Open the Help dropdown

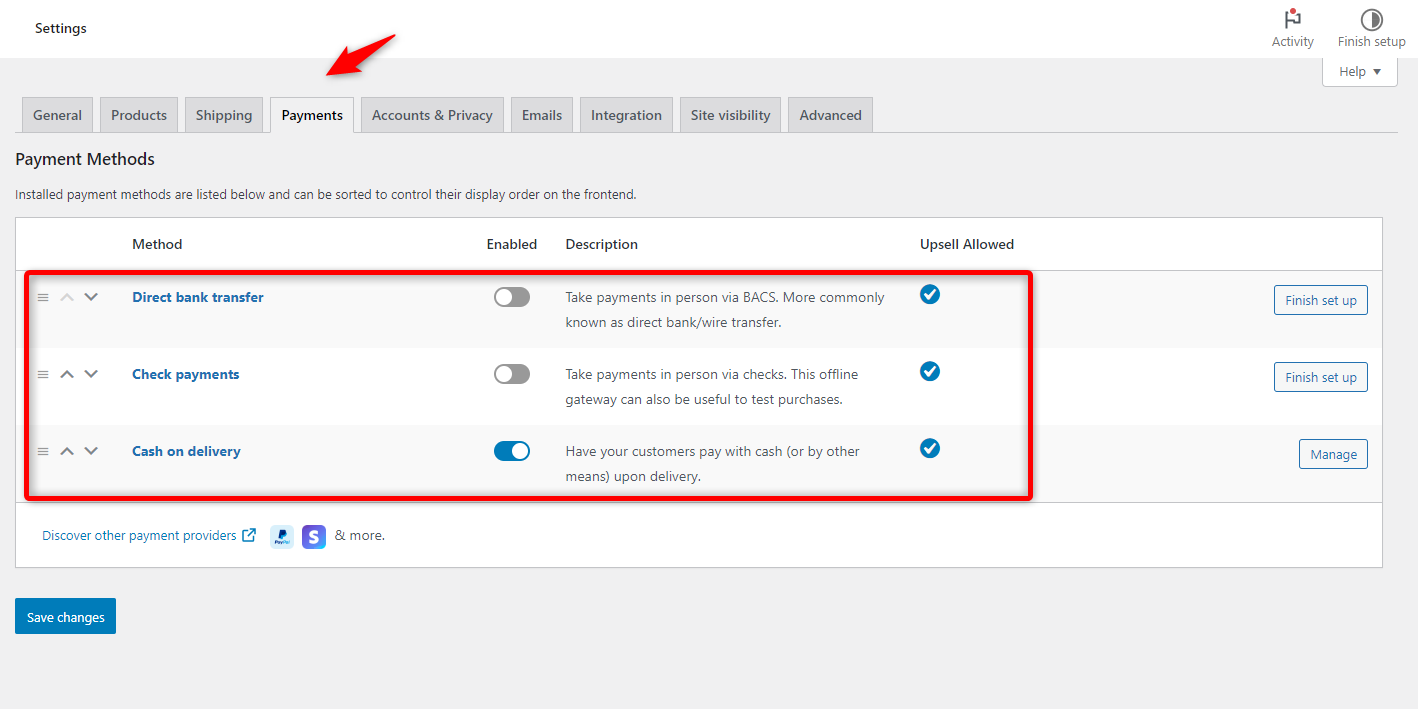1359,71
